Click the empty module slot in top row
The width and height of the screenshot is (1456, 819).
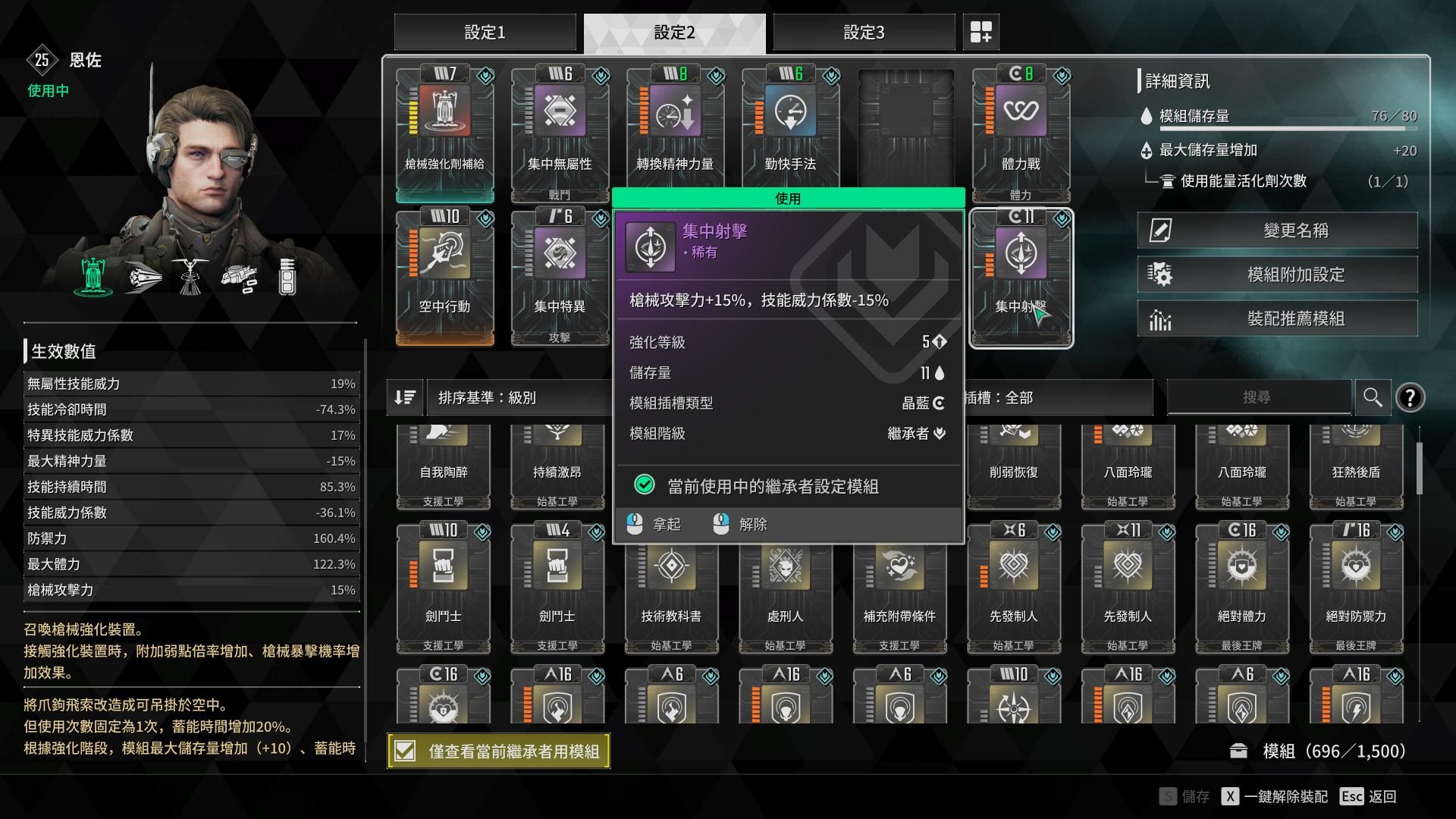(905, 129)
